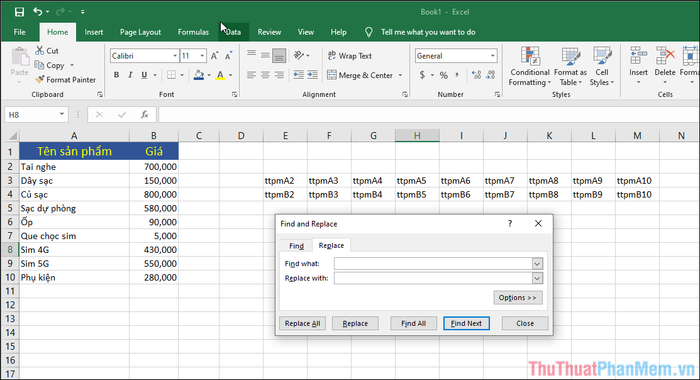Apply the Fill Color bucket
The width and height of the screenshot is (700, 380).
tap(199, 75)
